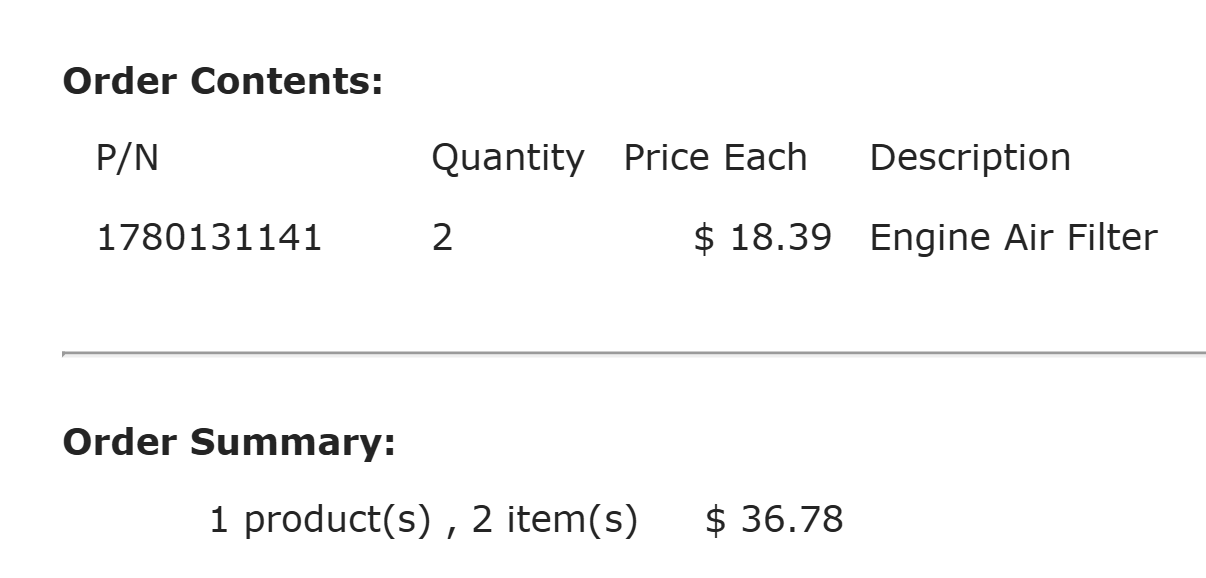Select the quantity value 2 in the row
The height and width of the screenshot is (578, 1206).
pyautogui.click(x=442, y=238)
